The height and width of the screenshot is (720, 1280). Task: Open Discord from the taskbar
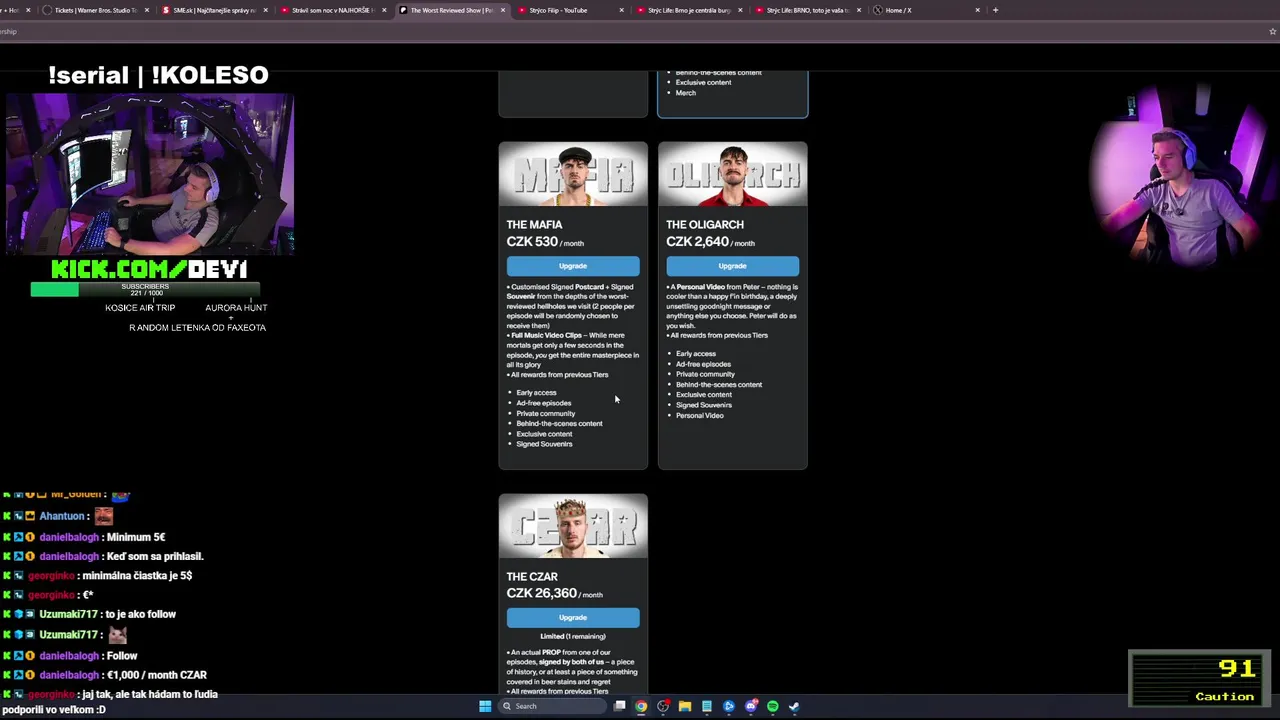click(x=751, y=706)
